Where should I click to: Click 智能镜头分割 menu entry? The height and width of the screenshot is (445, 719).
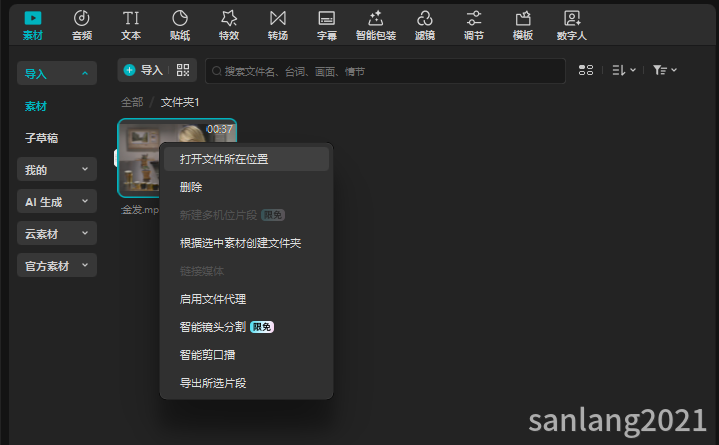coord(212,327)
